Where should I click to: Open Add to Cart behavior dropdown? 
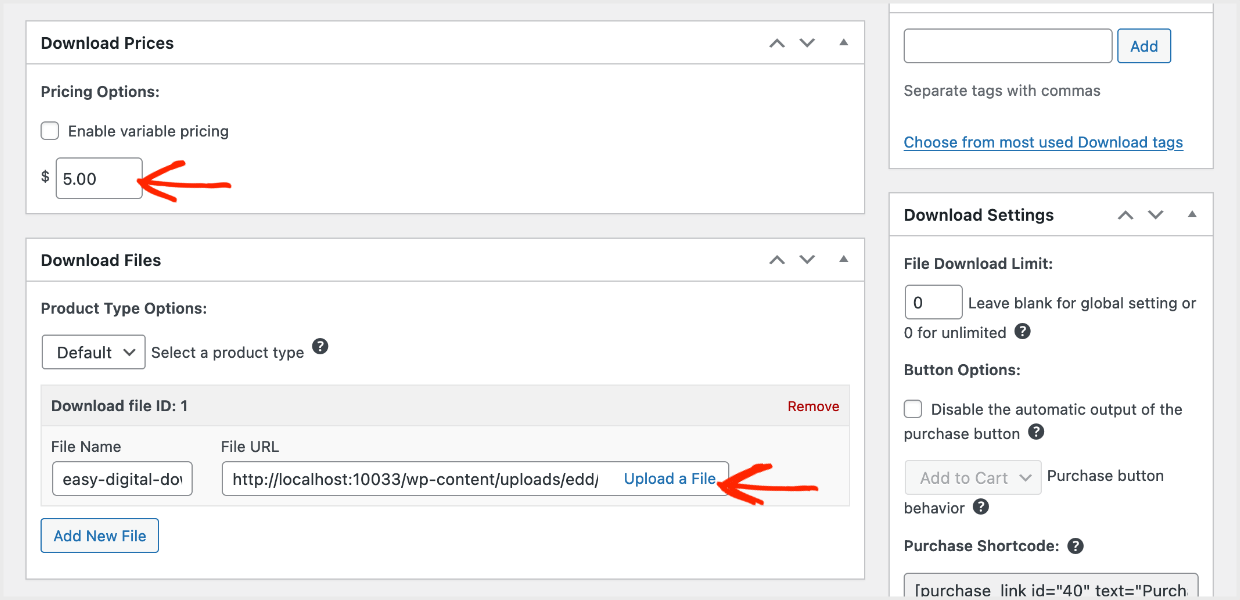(x=973, y=478)
